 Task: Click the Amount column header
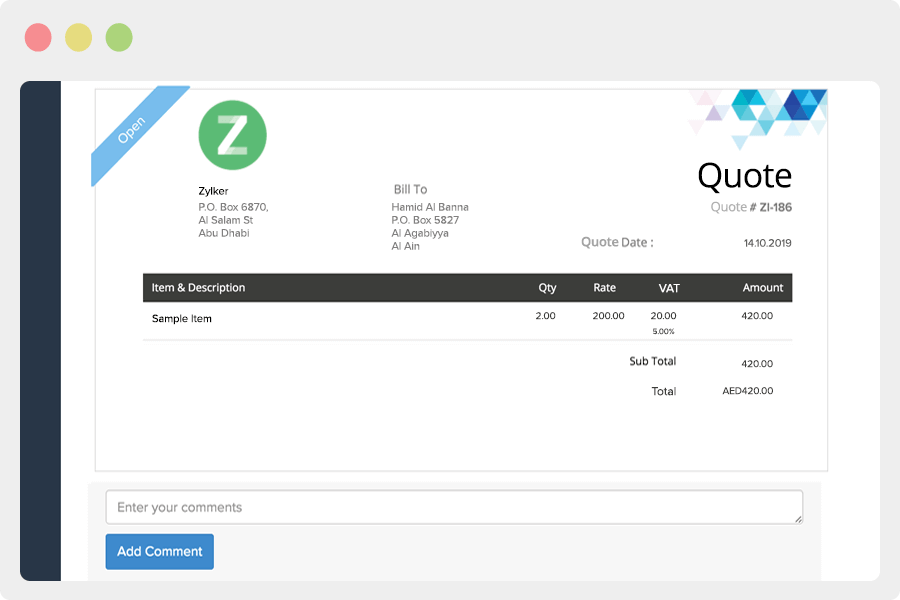point(762,288)
